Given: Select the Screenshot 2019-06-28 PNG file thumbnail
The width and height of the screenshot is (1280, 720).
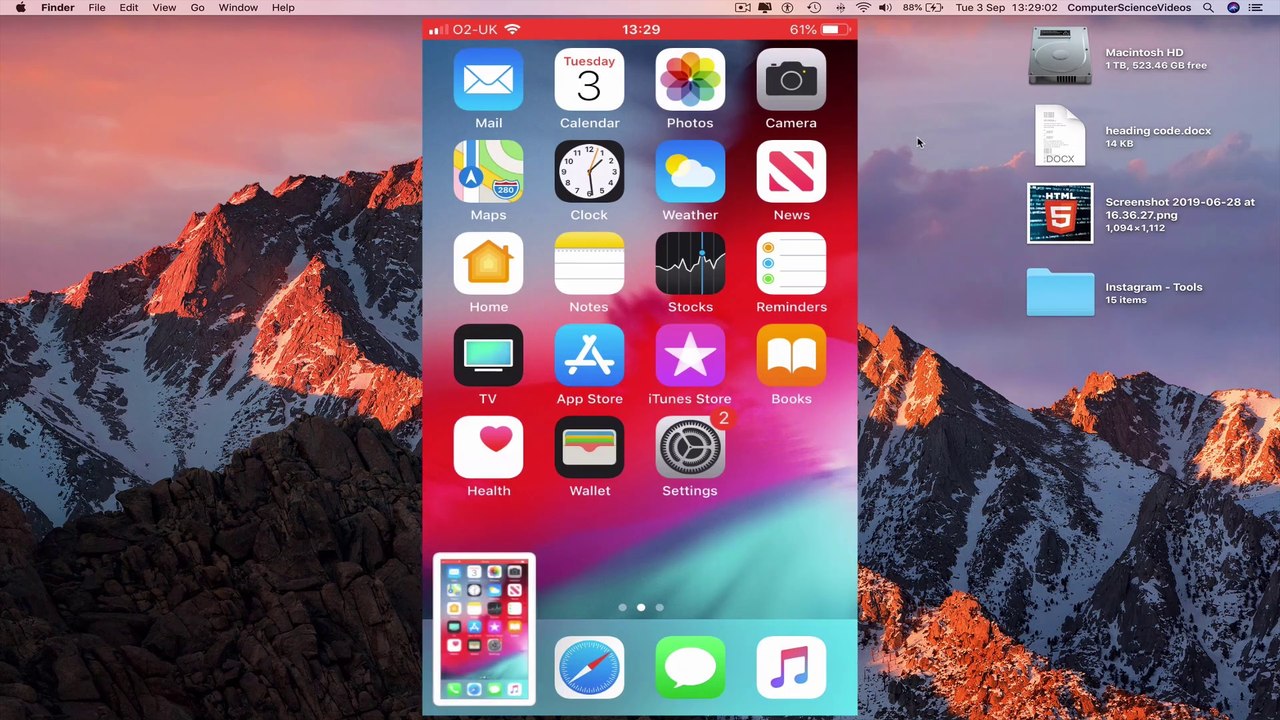Looking at the screenshot, I should click(1060, 213).
